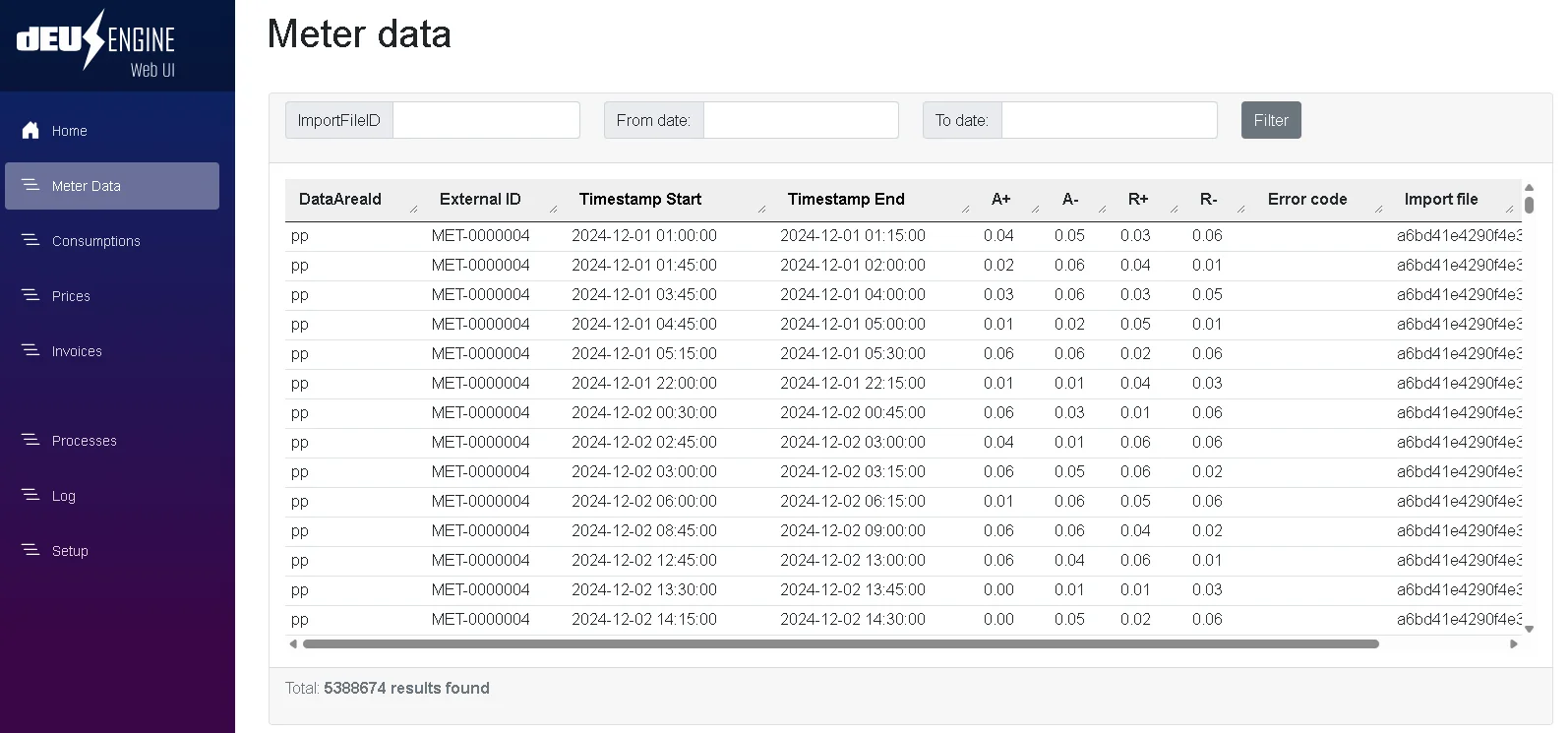1568x733 pixels.
Task: Select timestamp end 2024-12-01 02:00:00 cell
Action: pyautogui.click(x=853, y=266)
